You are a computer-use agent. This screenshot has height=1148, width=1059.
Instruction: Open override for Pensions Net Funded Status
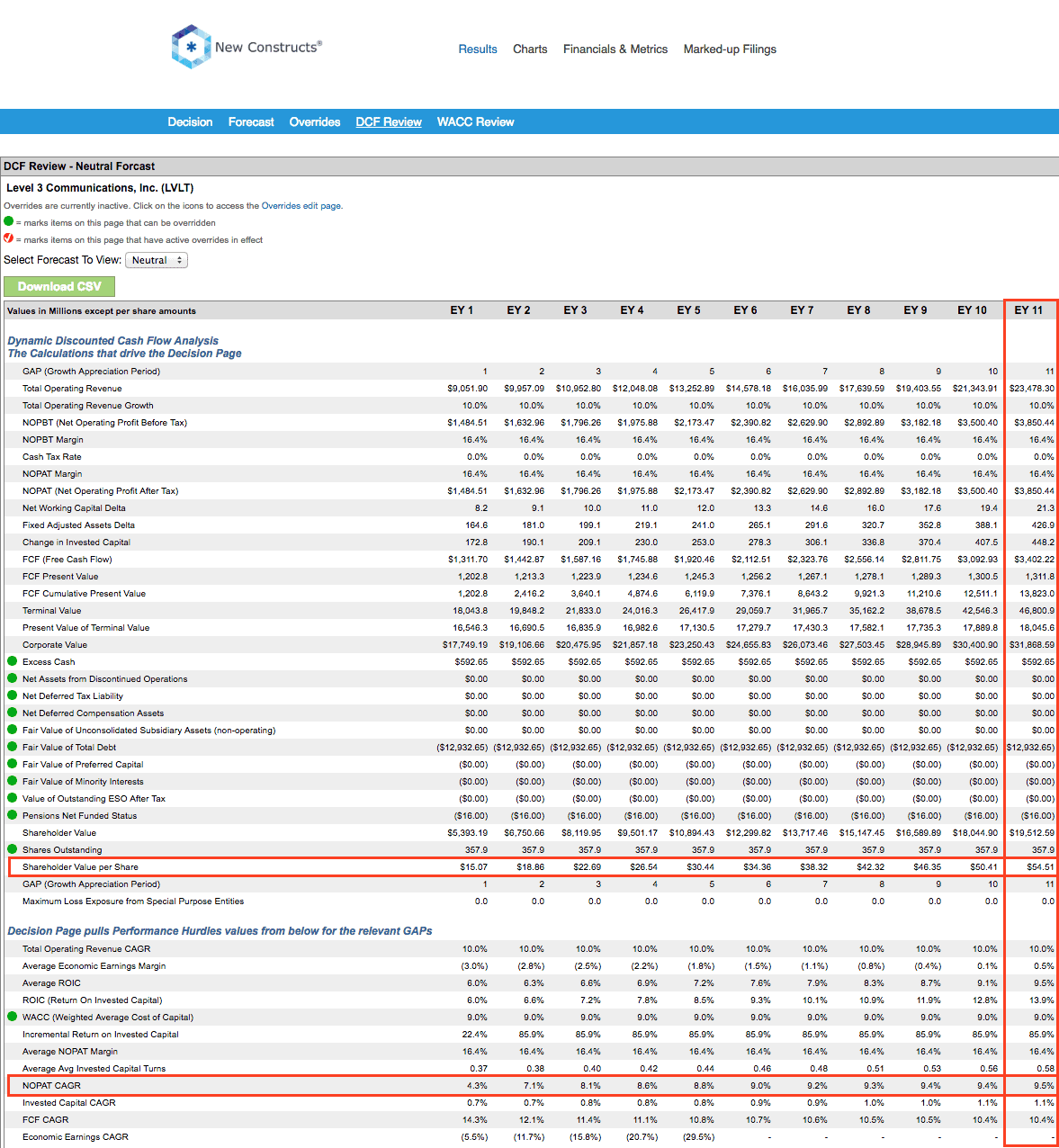pos(13,815)
